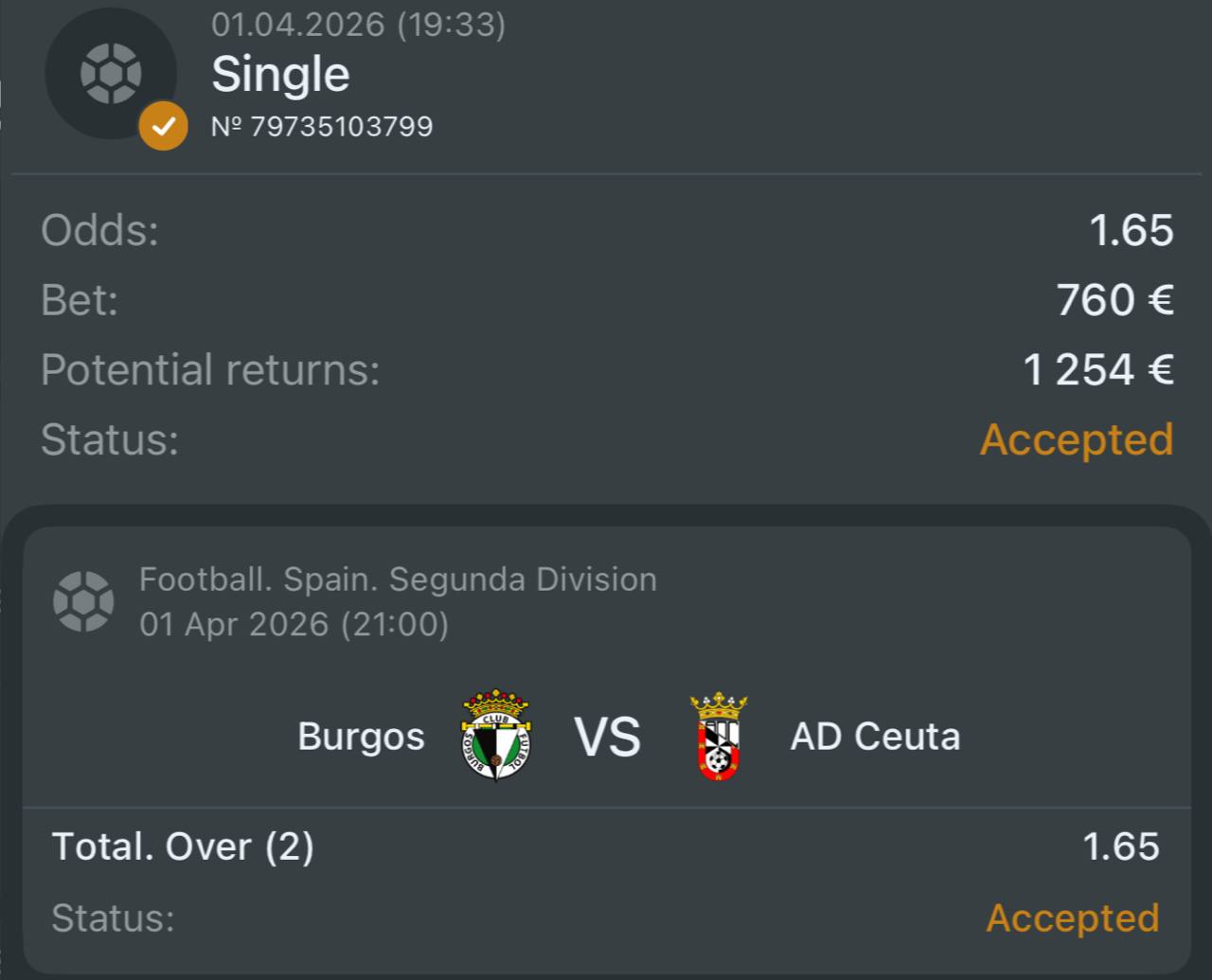Open the Football. Spain. Segunda Division league text
The height and width of the screenshot is (980, 1212).
pos(398,579)
